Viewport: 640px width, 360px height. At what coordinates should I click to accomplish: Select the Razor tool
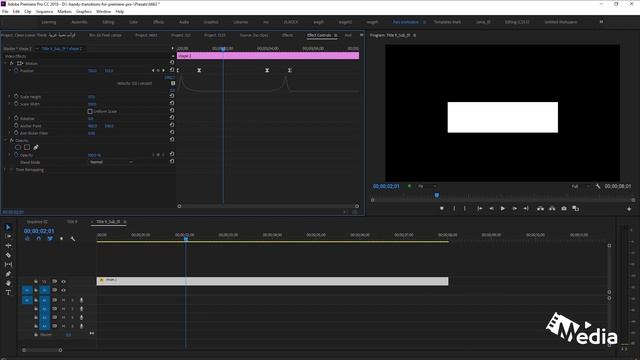[8, 255]
